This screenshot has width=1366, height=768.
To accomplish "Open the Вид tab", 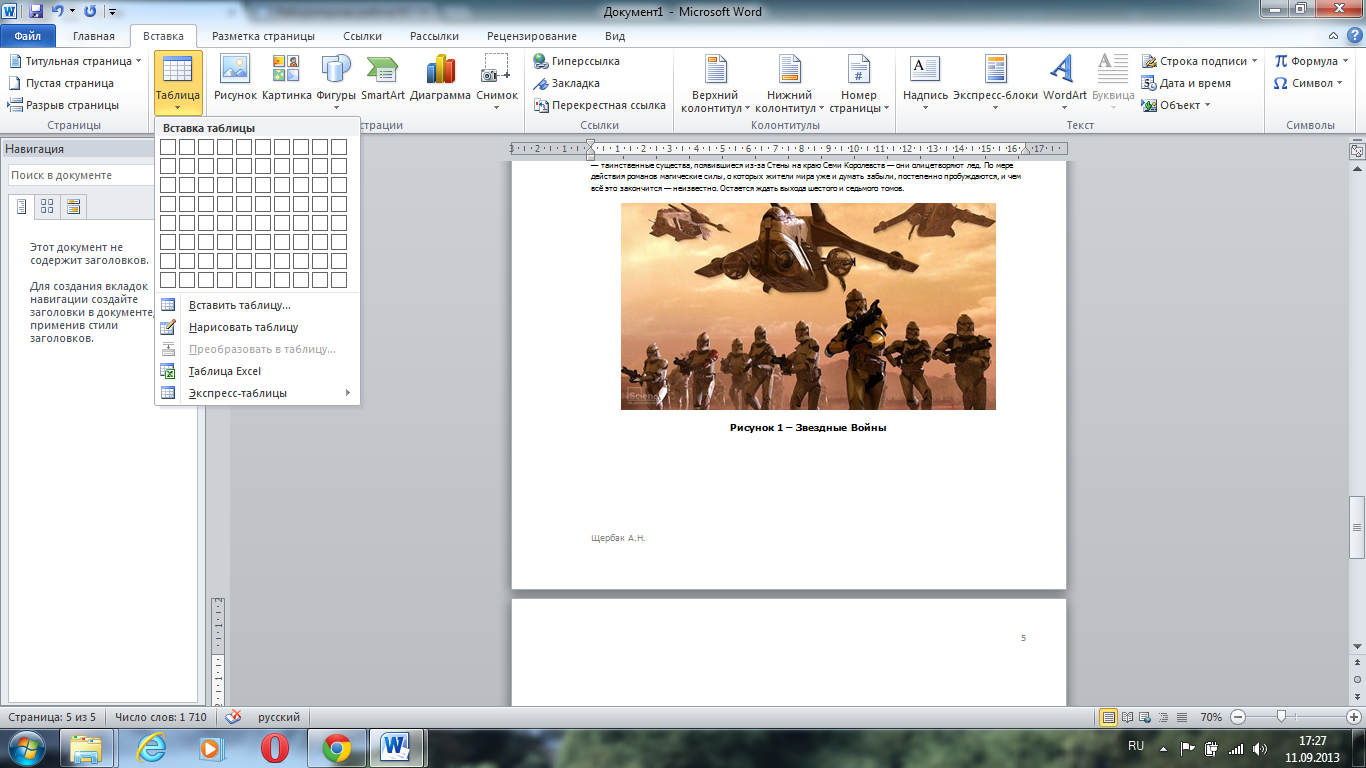I will (615, 36).
